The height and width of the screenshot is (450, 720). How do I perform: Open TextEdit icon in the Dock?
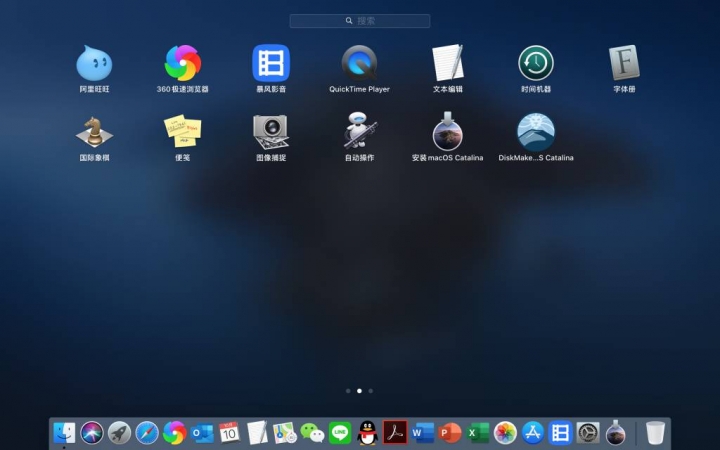pos(257,433)
